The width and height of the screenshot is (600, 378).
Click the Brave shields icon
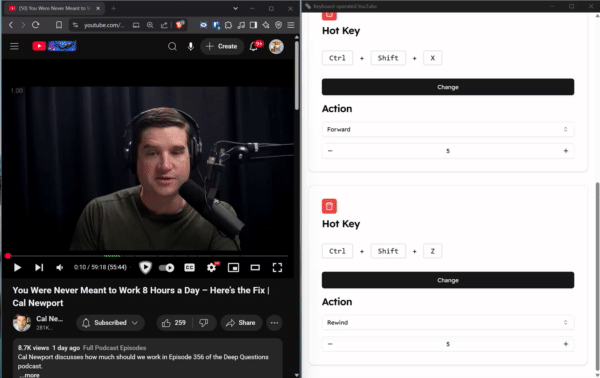tap(179, 25)
